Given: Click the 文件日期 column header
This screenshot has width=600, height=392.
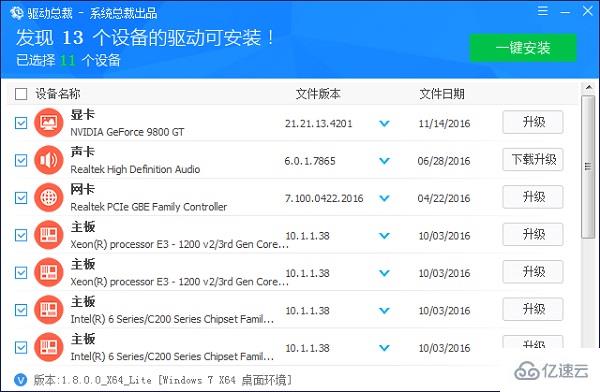Looking at the screenshot, I should 442,94.
